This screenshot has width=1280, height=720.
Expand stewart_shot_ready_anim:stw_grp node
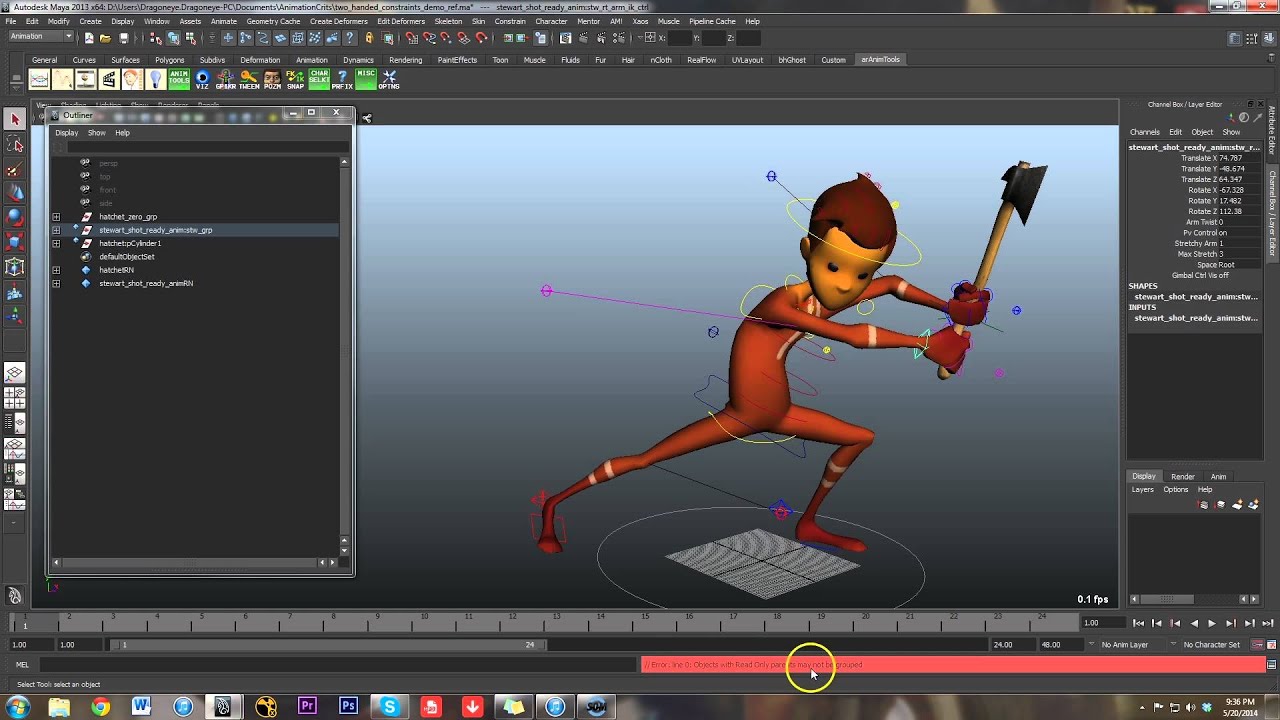pos(56,230)
